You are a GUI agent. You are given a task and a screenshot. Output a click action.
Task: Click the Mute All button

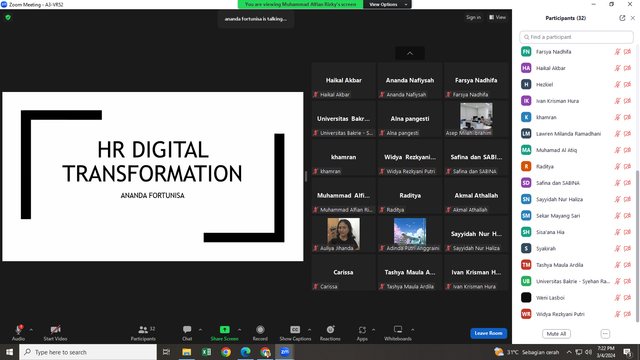(x=556, y=334)
